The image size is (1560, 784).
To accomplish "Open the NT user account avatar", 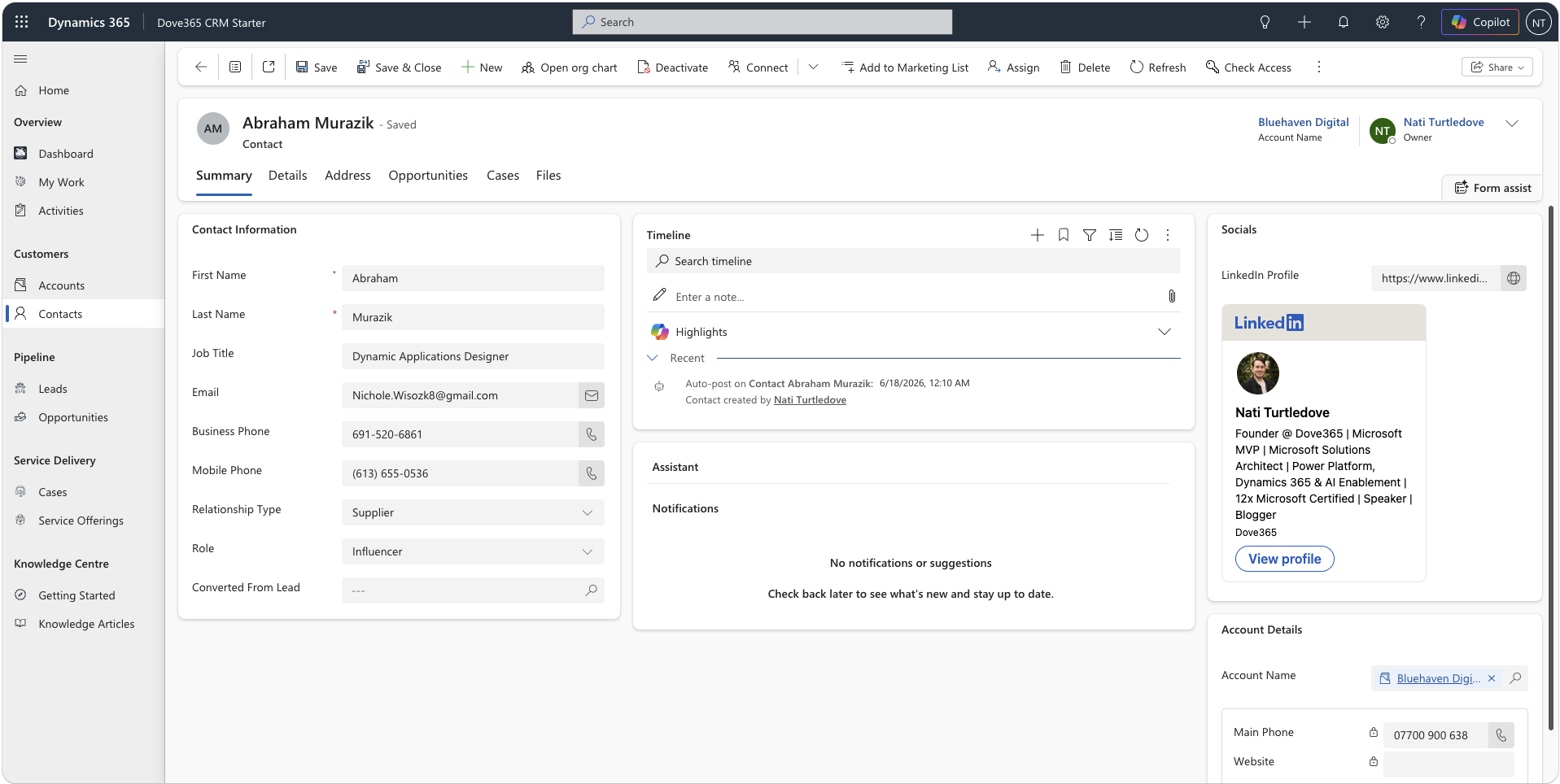I will 1539,23.
